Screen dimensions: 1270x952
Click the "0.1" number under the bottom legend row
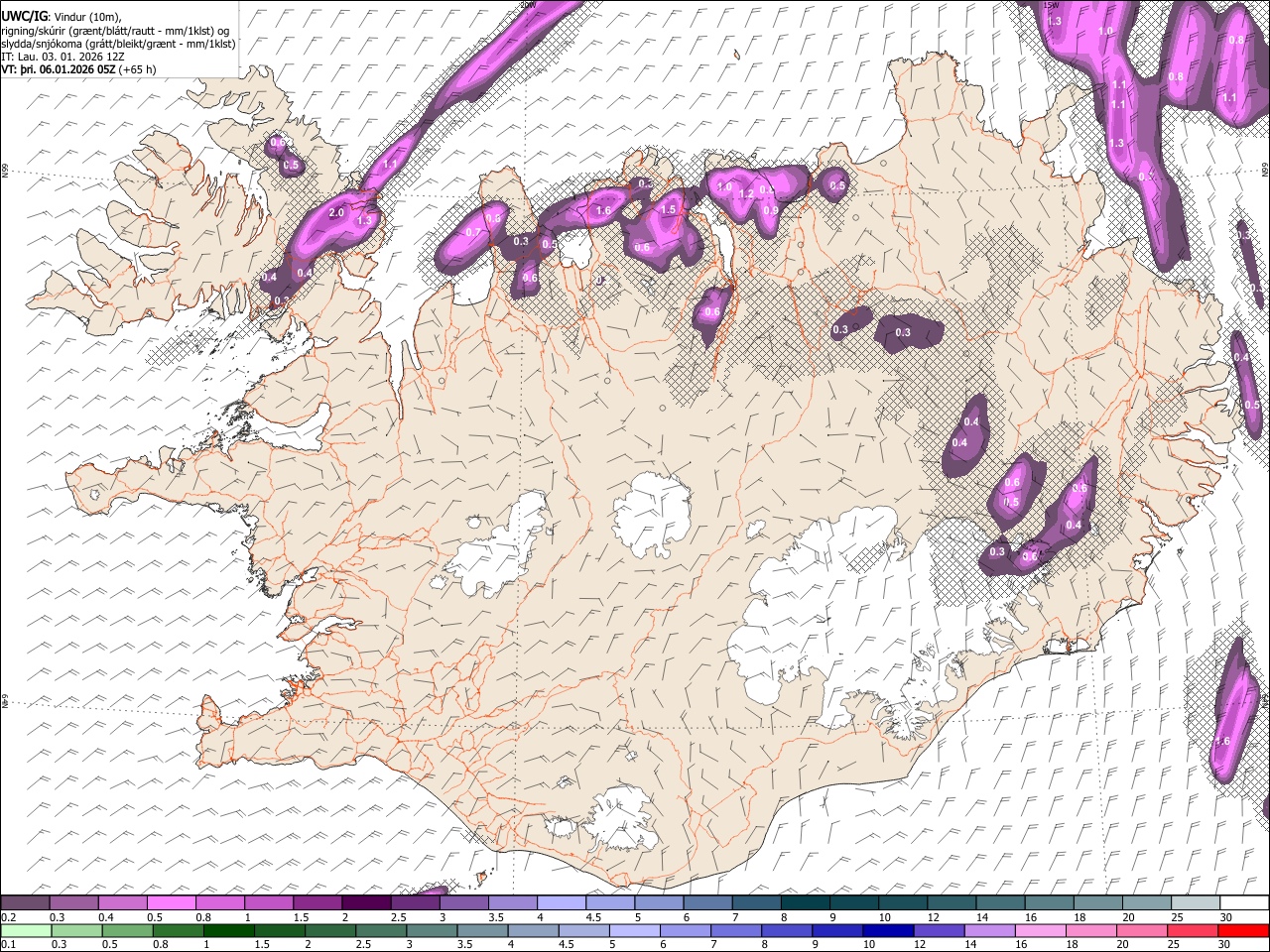tap(7, 945)
